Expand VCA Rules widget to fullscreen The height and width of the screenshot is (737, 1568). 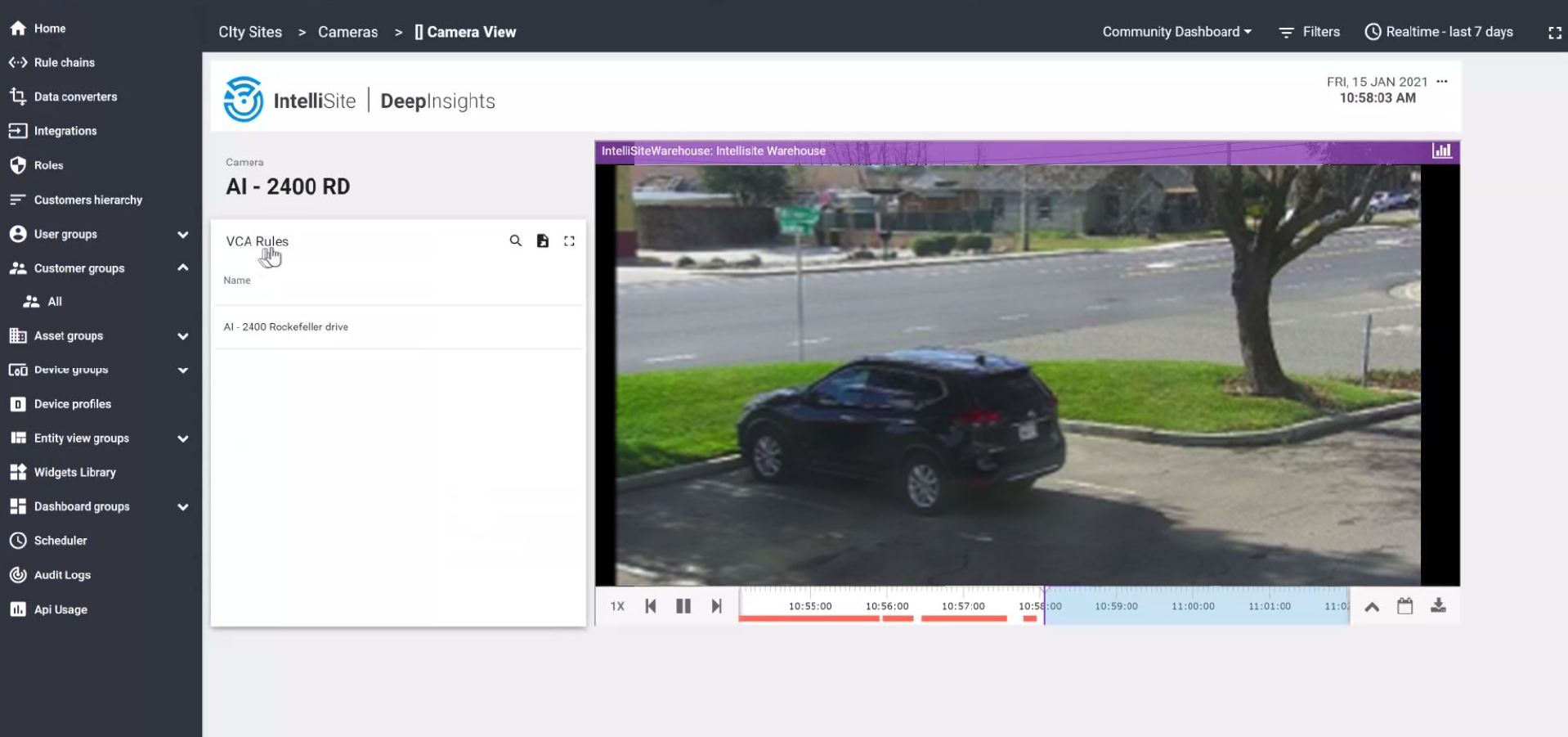tap(570, 240)
